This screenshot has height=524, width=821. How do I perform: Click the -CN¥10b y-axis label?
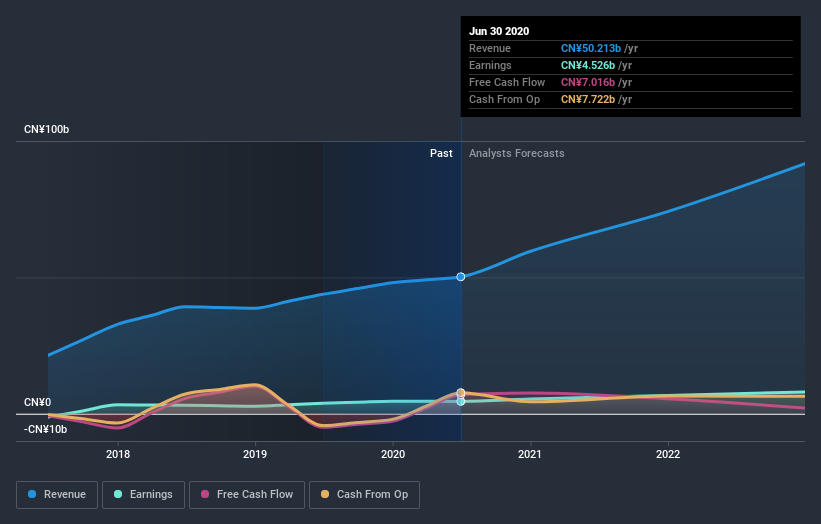pyautogui.click(x=46, y=430)
